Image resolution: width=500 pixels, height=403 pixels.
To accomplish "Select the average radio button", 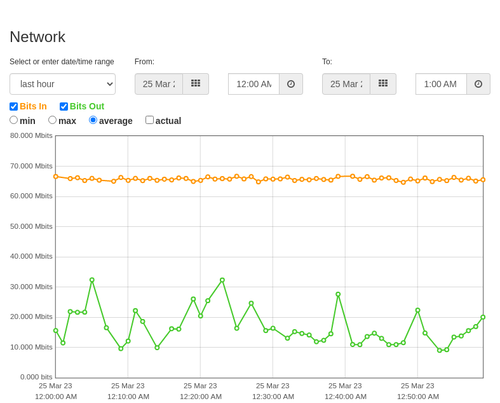I will [93, 120].
